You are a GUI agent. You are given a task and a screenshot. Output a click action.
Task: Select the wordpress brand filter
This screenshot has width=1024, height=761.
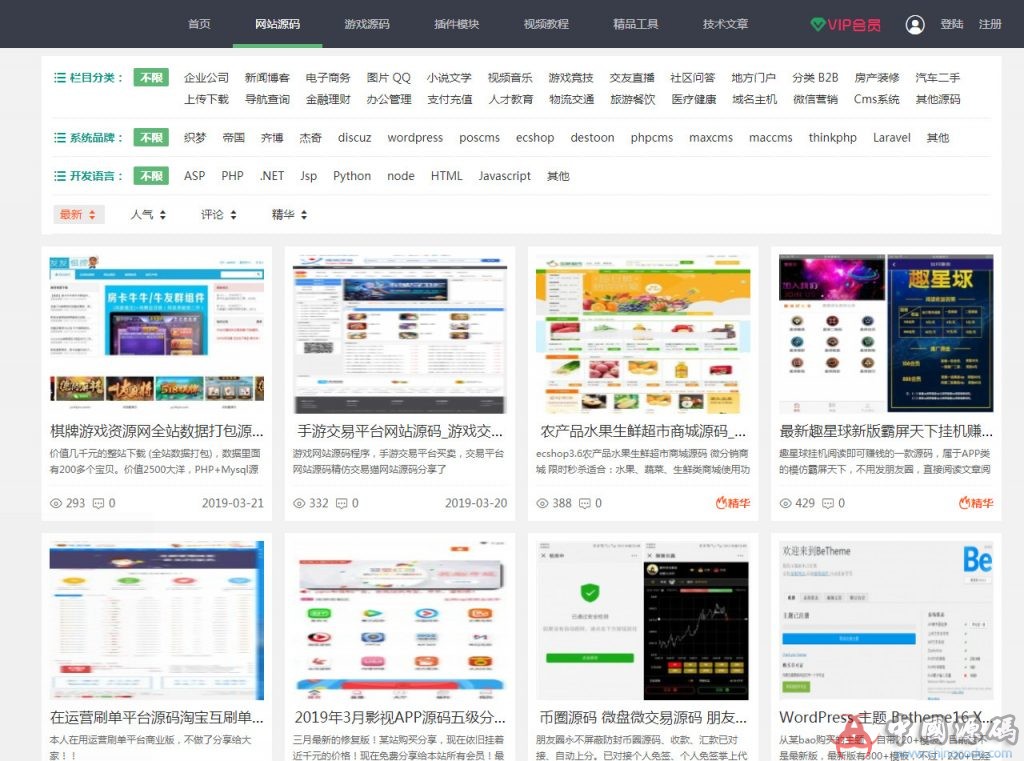pos(415,138)
